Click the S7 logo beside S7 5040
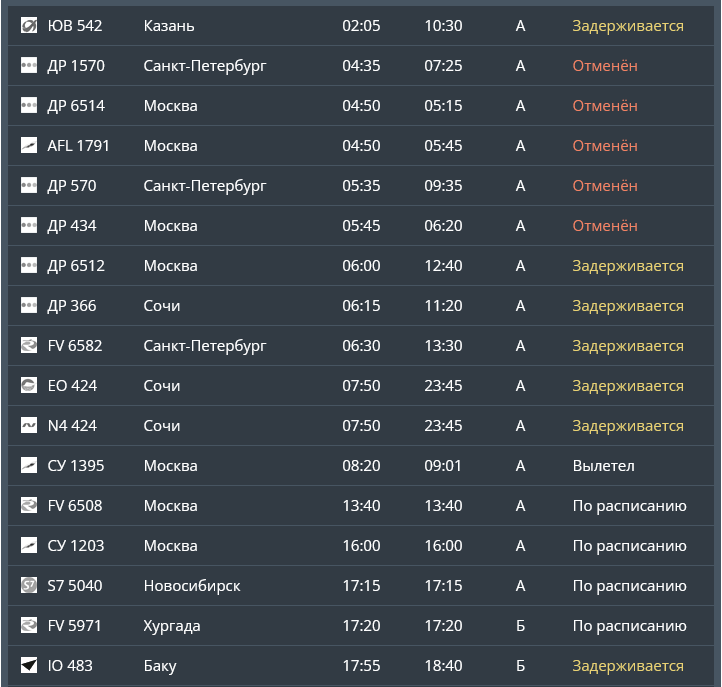The height and width of the screenshot is (687, 722). coord(29,586)
